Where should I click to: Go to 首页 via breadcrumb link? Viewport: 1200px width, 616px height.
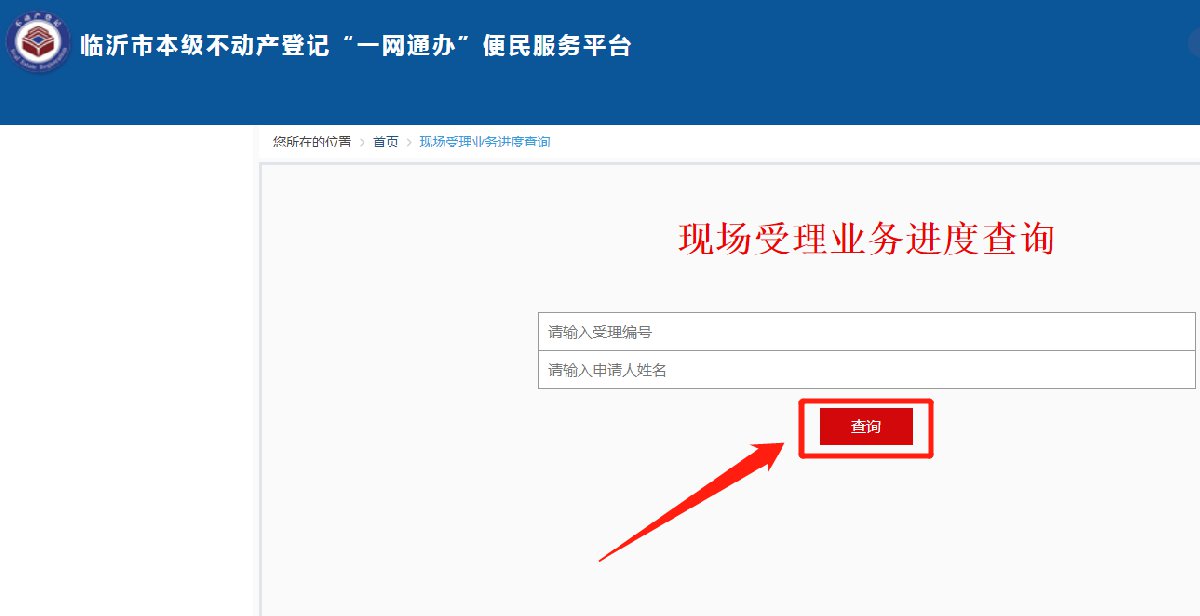tap(386, 142)
